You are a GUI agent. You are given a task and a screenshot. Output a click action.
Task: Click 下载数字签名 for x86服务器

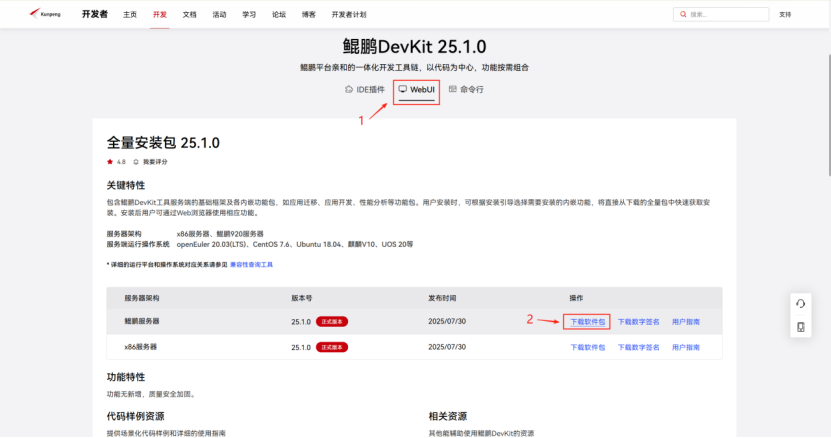(x=639, y=347)
